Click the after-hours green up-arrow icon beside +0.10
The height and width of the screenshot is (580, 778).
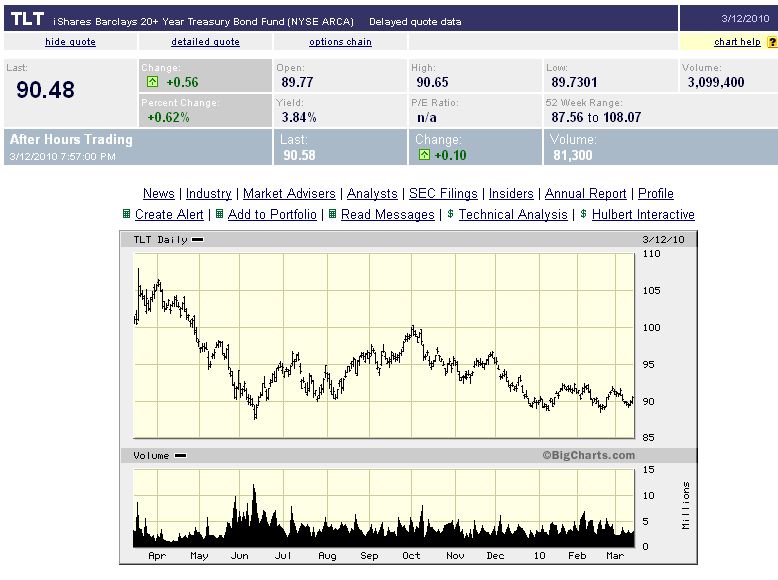(x=424, y=155)
